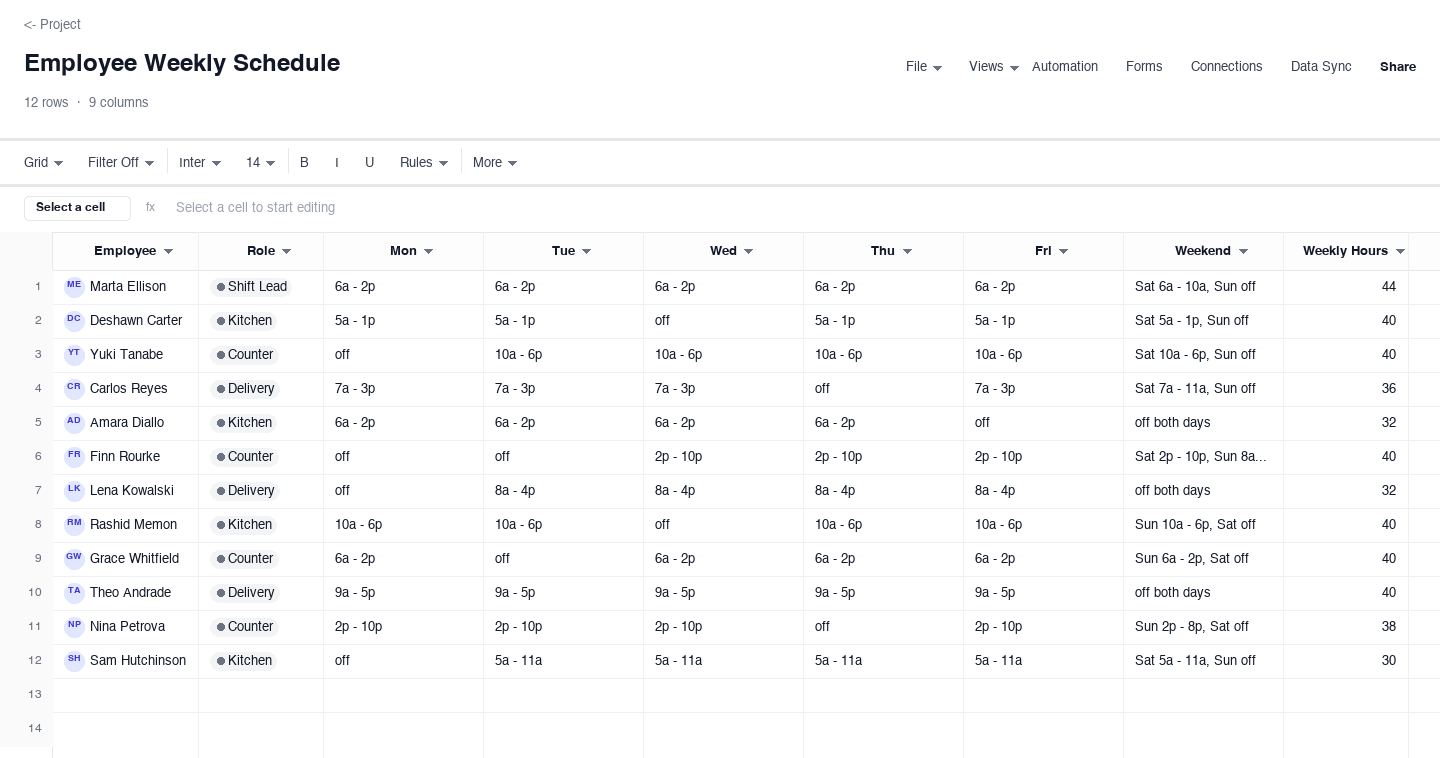The image size is (1440, 758).
Task: Click the Share button
Action: (1398, 67)
